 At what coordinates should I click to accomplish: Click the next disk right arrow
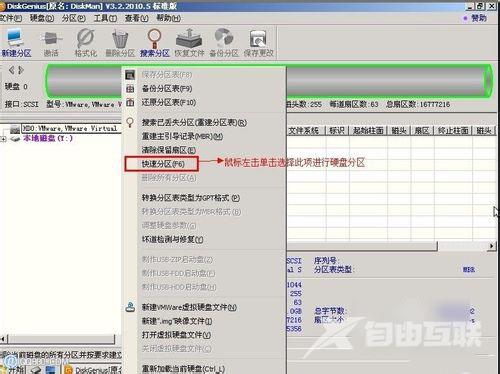tap(21, 70)
